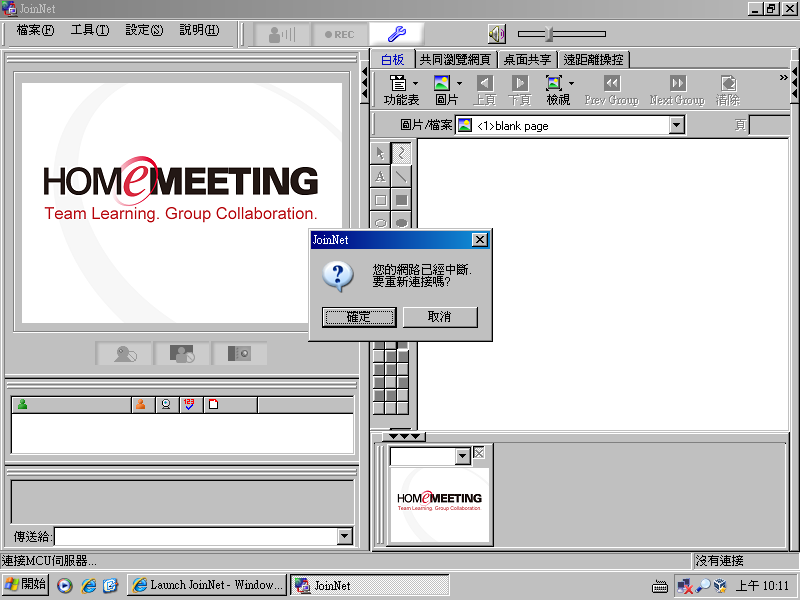Viewport: 800px width, 600px height.
Task: Select the hollow rectangle tool
Action: coord(380,200)
